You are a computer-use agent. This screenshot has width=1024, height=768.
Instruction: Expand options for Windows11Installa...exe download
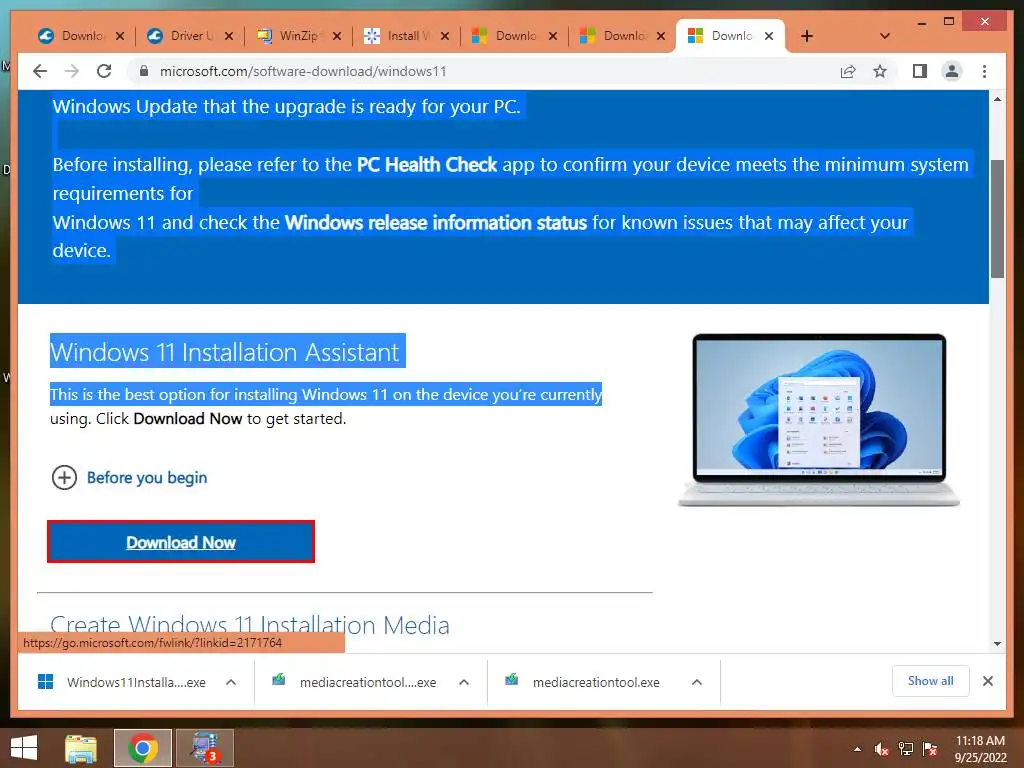click(x=231, y=682)
